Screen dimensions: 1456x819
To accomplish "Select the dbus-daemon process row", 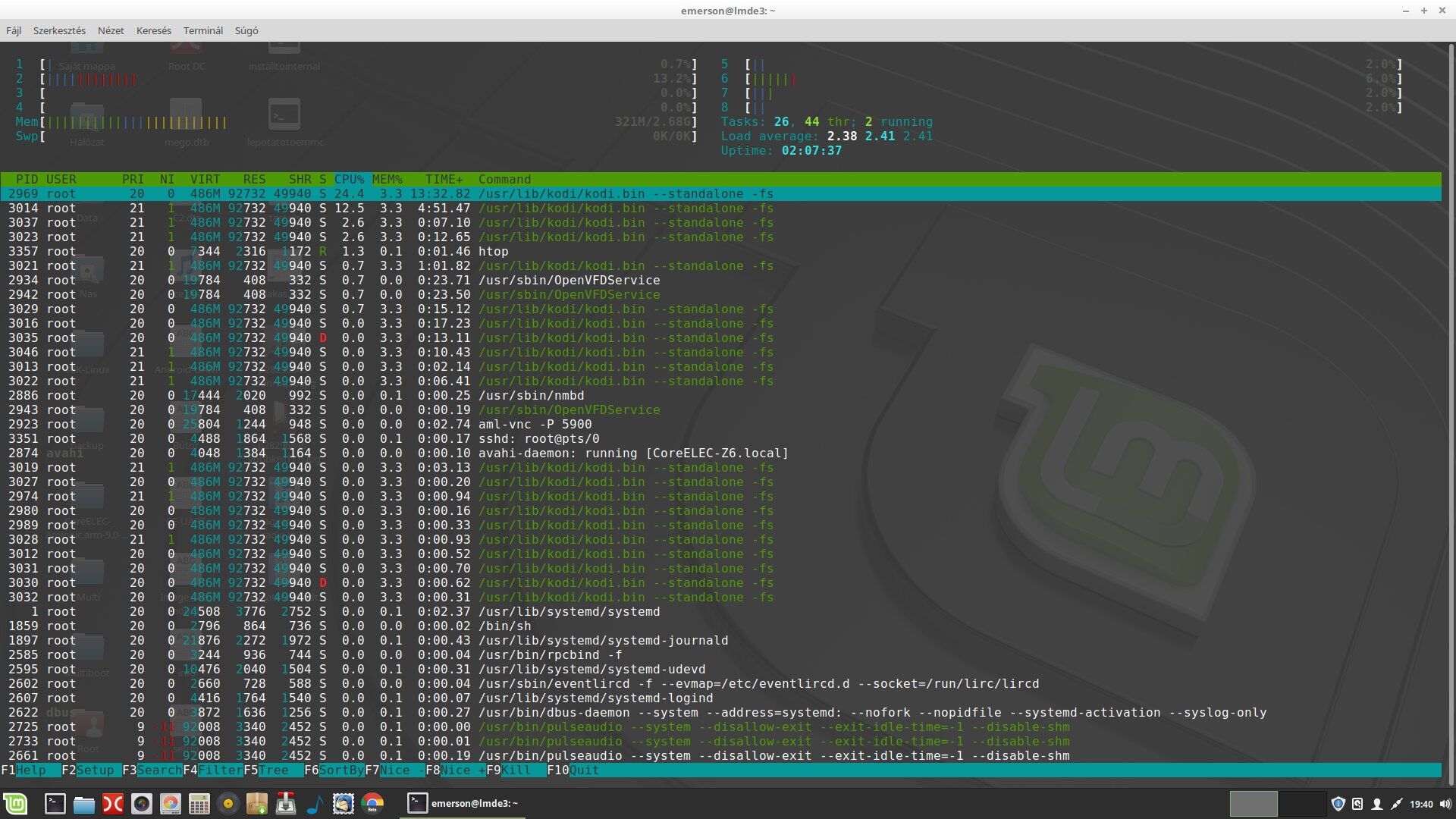I will tap(720, 712).
